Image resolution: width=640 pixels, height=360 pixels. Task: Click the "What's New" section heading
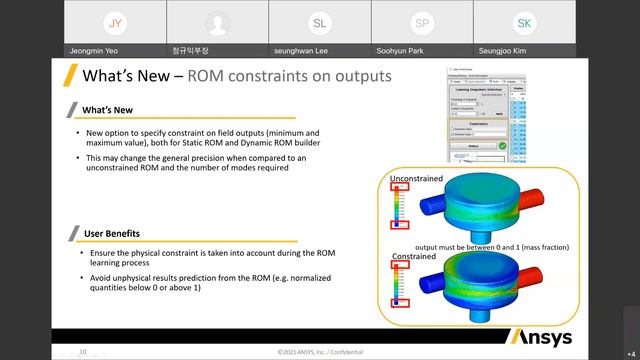(x=107, y=110)
